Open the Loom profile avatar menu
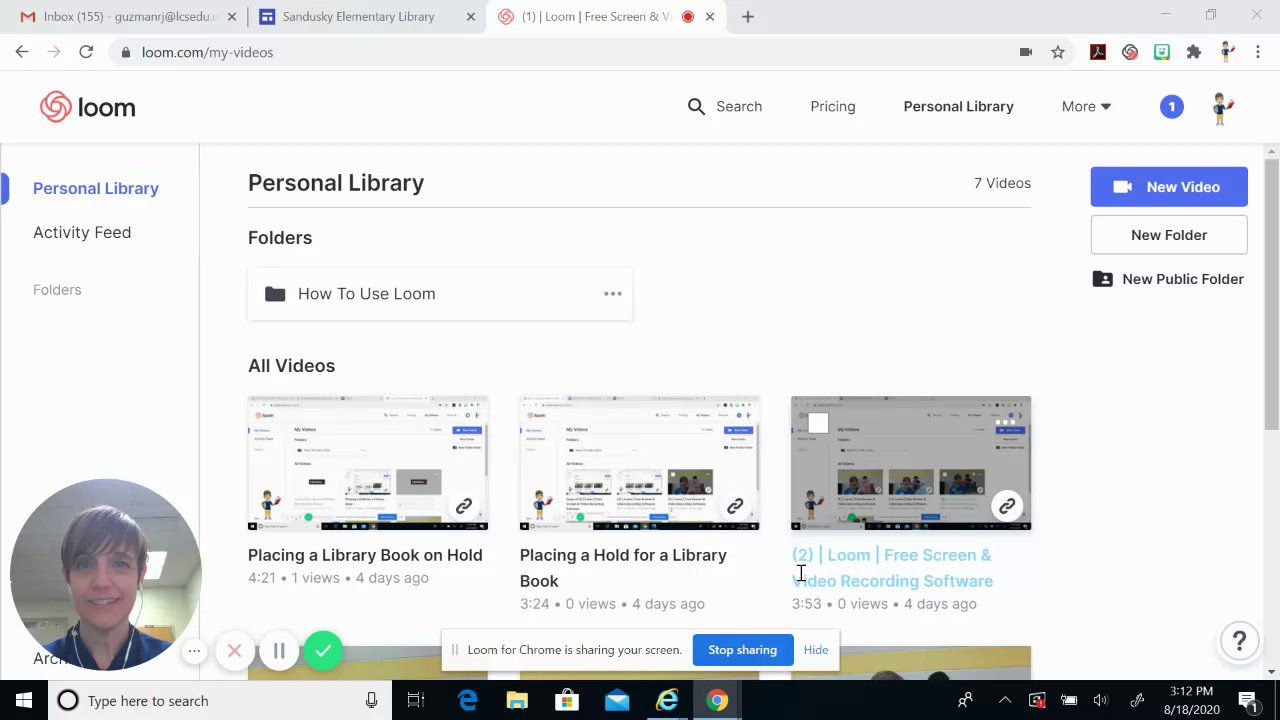 click(x=1221, y=107)
